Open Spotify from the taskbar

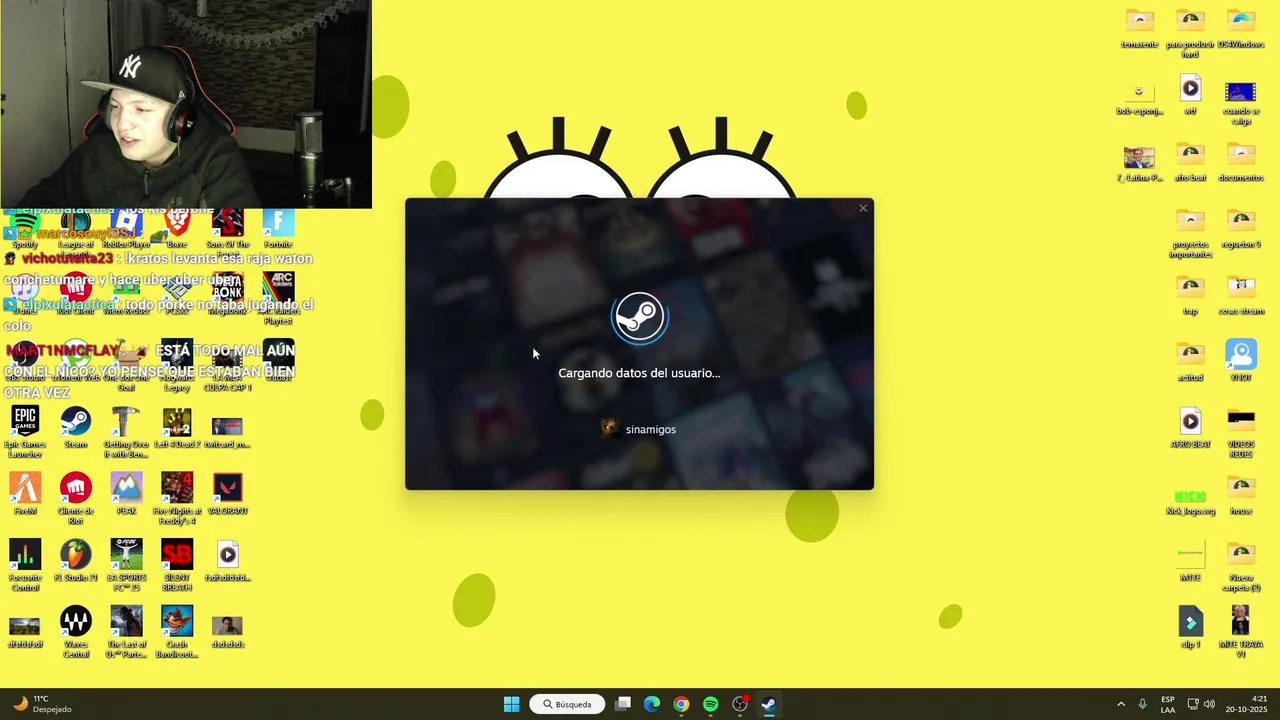click(710, 704)
